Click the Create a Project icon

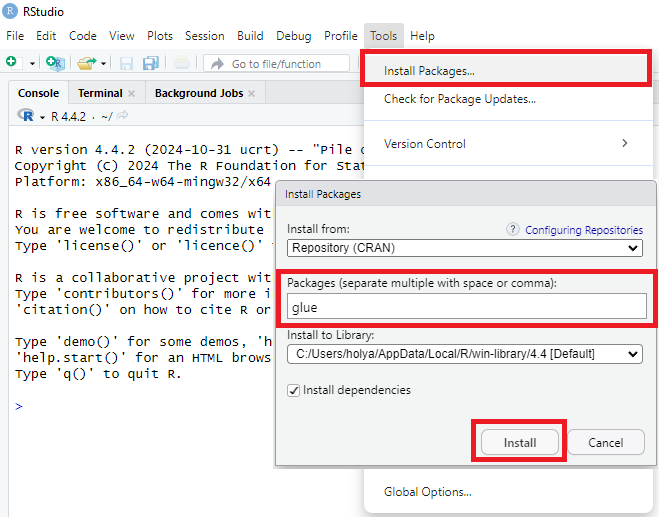click(x=55, y=63)
